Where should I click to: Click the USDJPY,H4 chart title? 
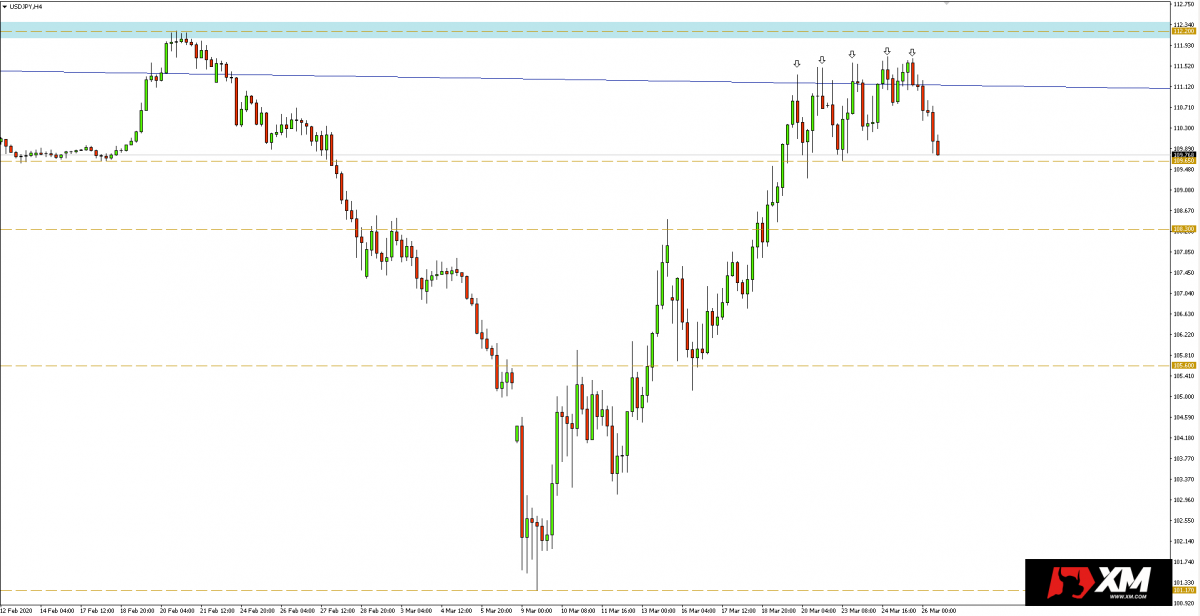pyautogui.click(x=26, y=6)
